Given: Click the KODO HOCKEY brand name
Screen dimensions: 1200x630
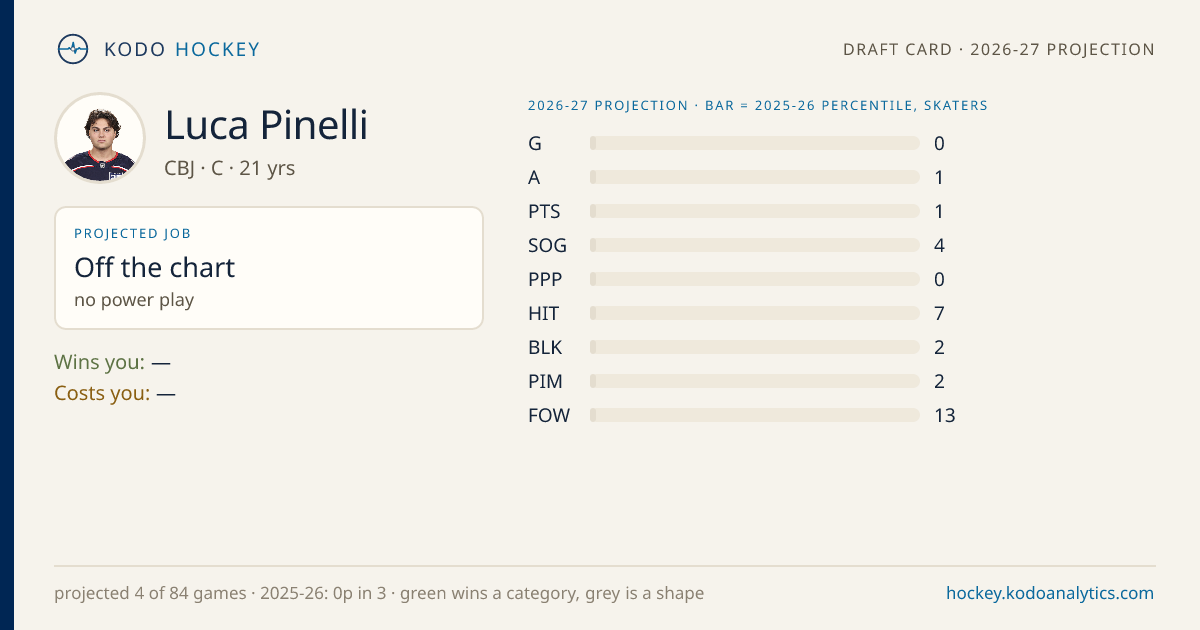Looking at the screenshot, I should [x=182, y=49].
